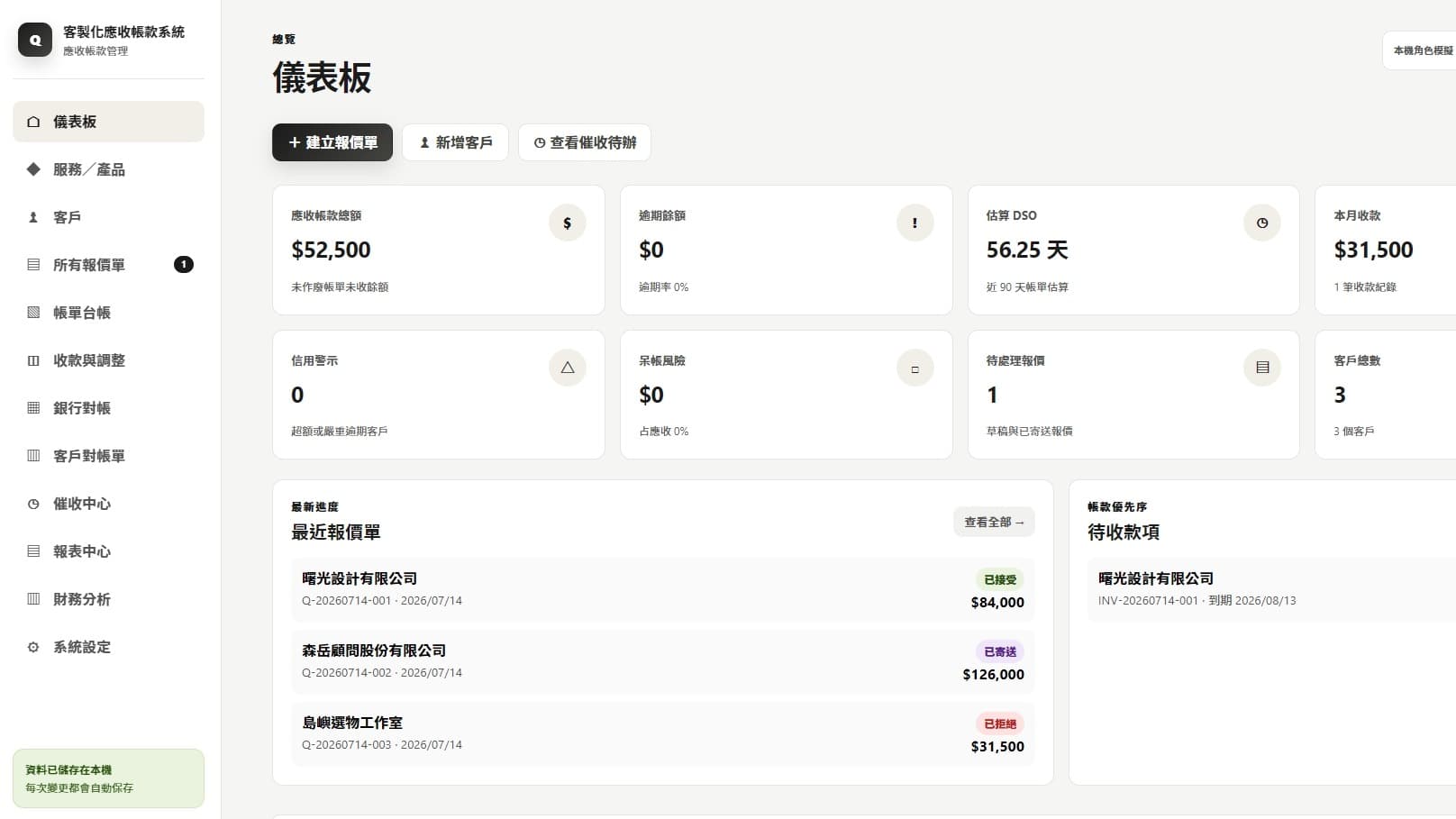Click the clock icon beside 催收中心
1456x819 pixels.
(x=33, y=504)
